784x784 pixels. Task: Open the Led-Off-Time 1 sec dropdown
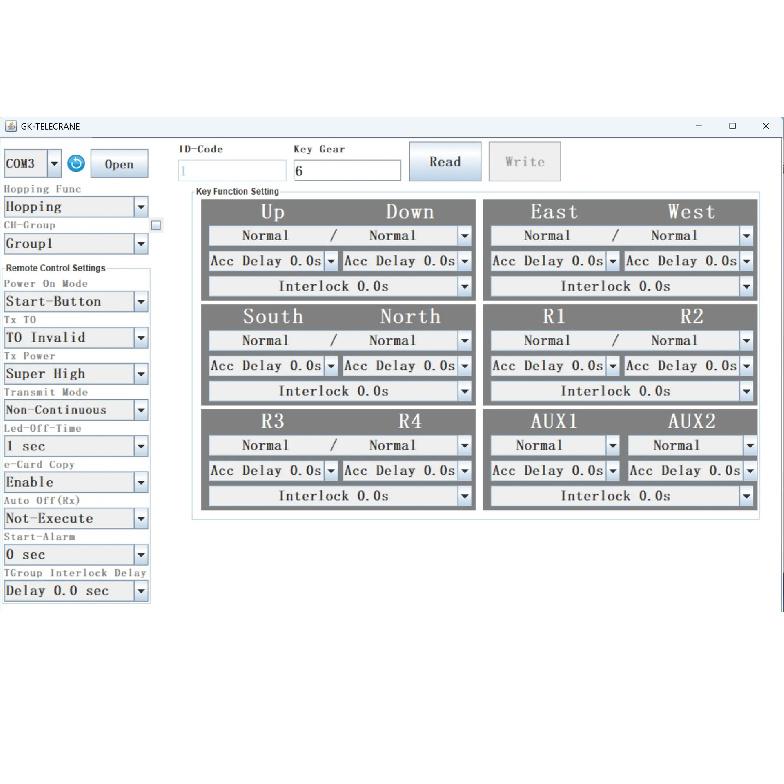coord(76,446)
